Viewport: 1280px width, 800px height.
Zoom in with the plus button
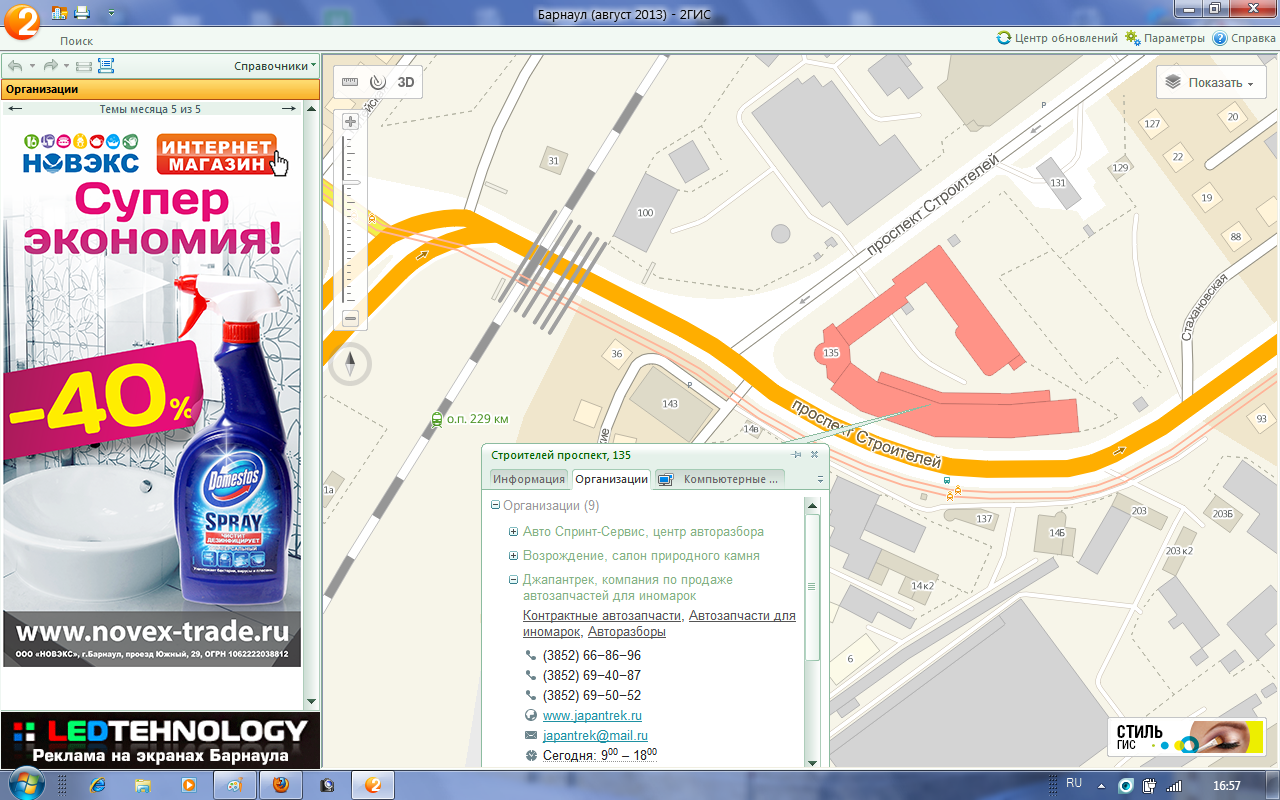click(350, 122)
